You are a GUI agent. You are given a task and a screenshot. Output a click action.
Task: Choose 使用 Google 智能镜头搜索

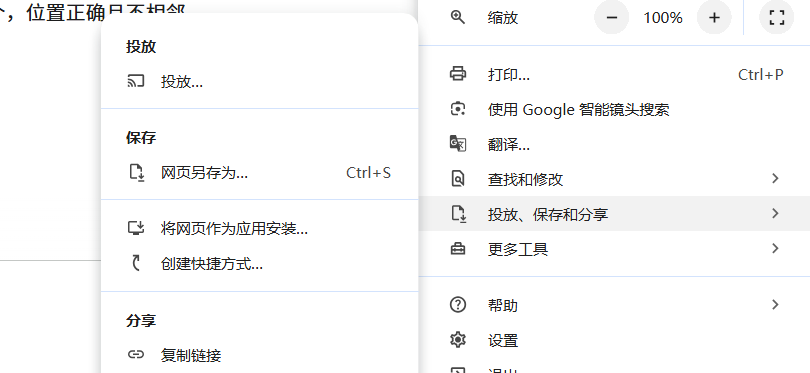pos(614,109)
